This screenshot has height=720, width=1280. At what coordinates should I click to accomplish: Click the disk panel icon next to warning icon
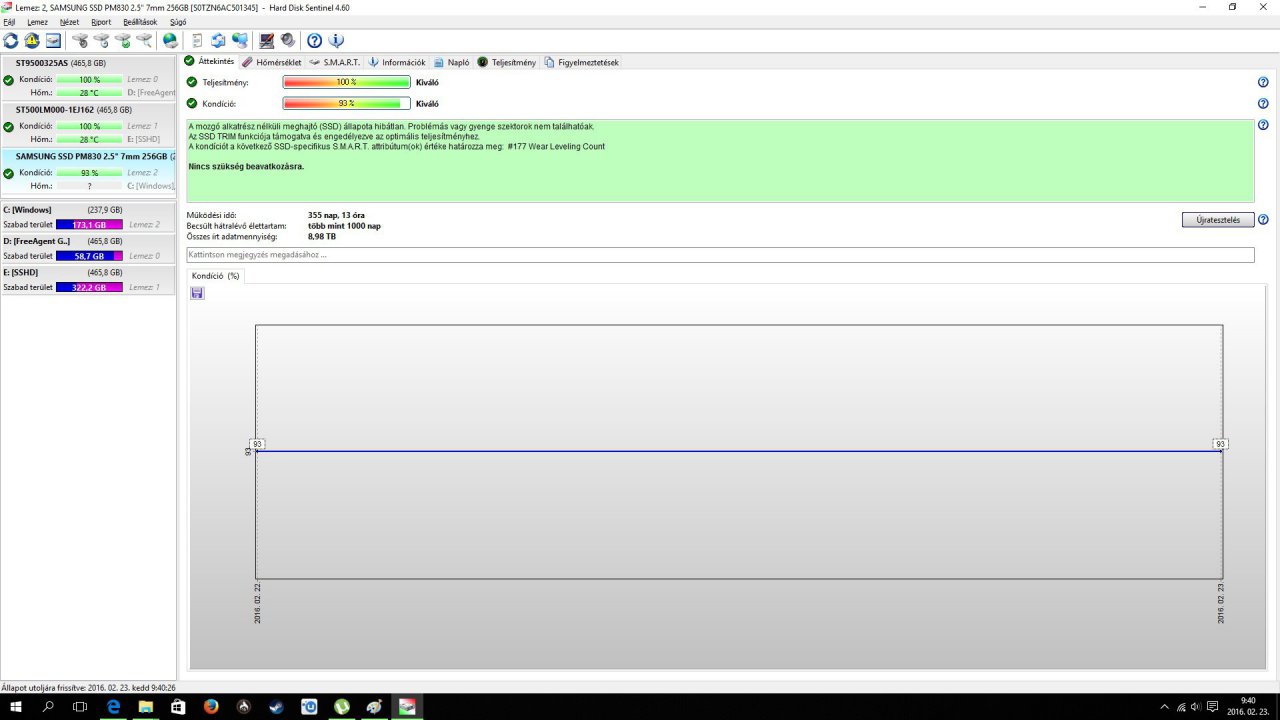tap(53, 40)
